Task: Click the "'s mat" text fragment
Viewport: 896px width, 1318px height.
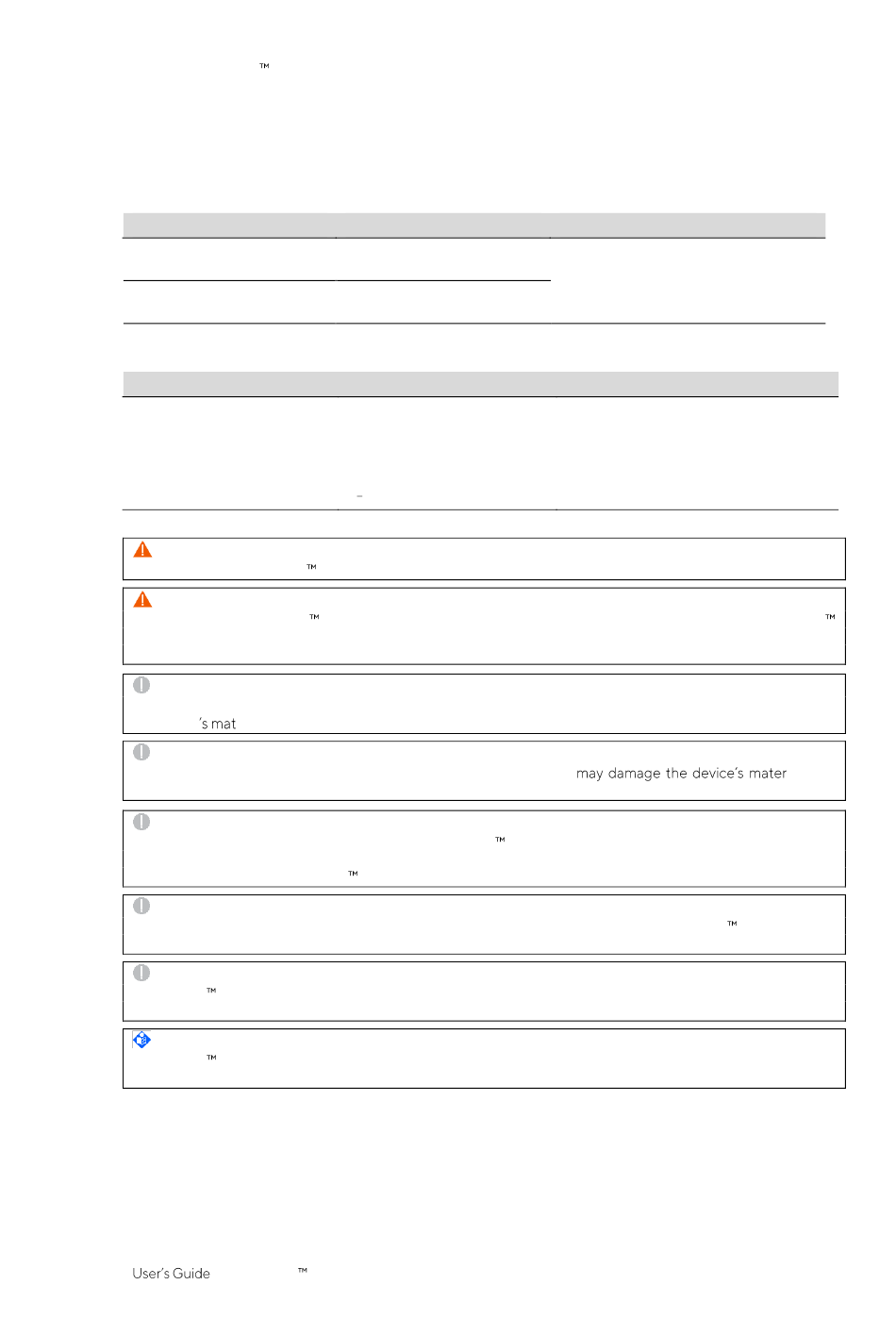Action: click(x=218, y=724)
